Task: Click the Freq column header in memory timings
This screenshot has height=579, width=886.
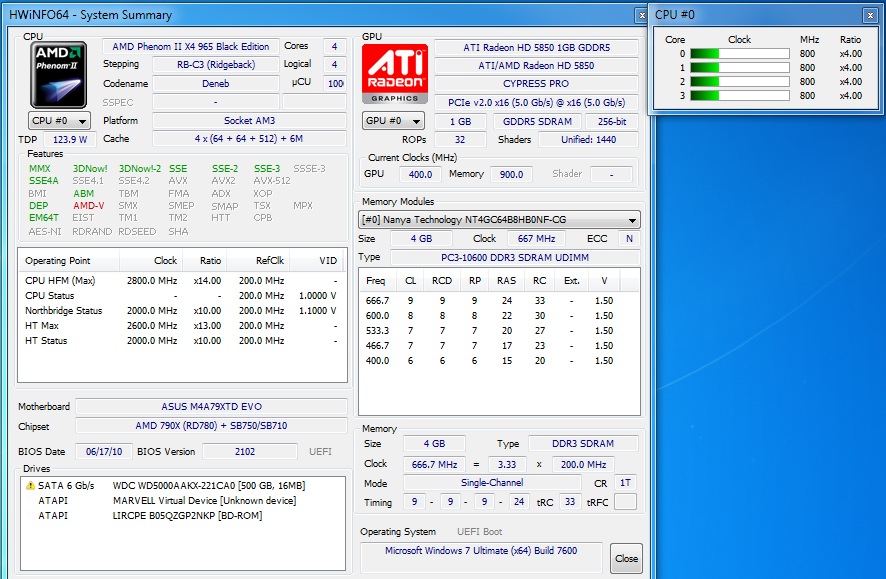Action: coord(376,280)
